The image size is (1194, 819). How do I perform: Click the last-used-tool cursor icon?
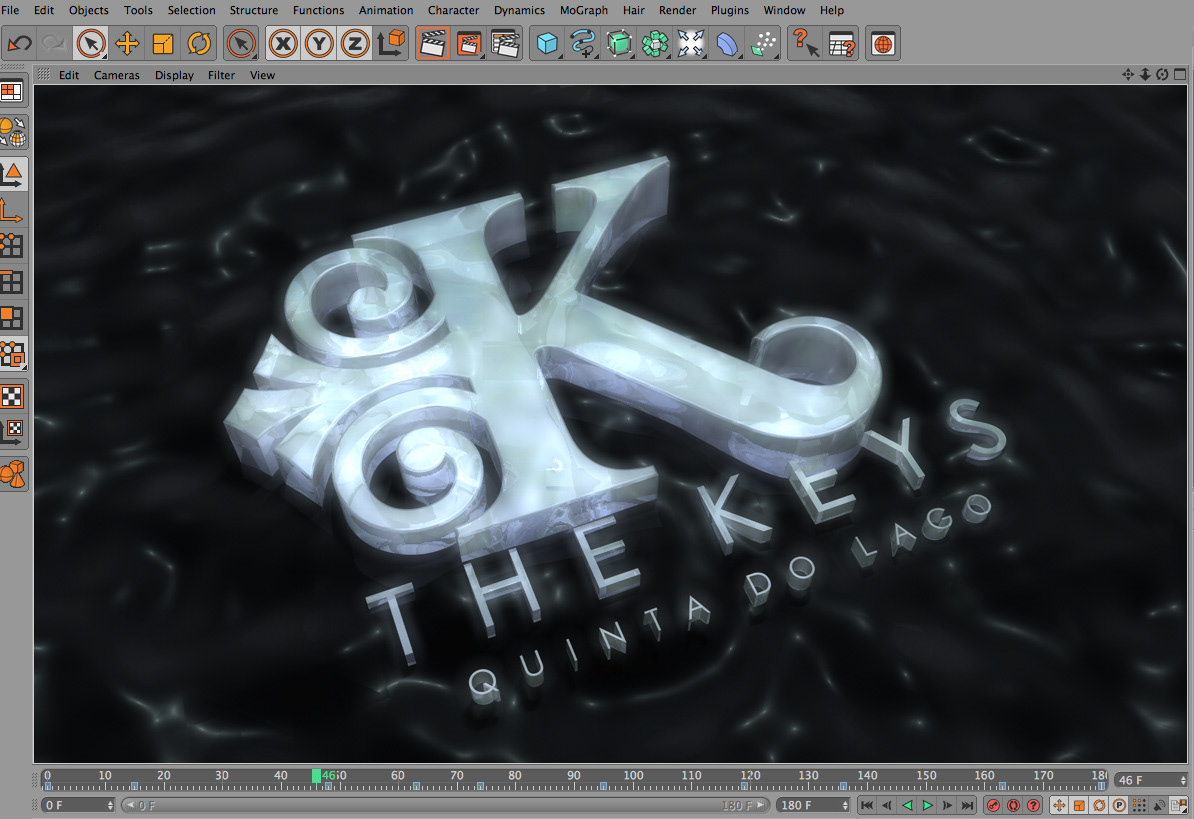coord(241,43)
